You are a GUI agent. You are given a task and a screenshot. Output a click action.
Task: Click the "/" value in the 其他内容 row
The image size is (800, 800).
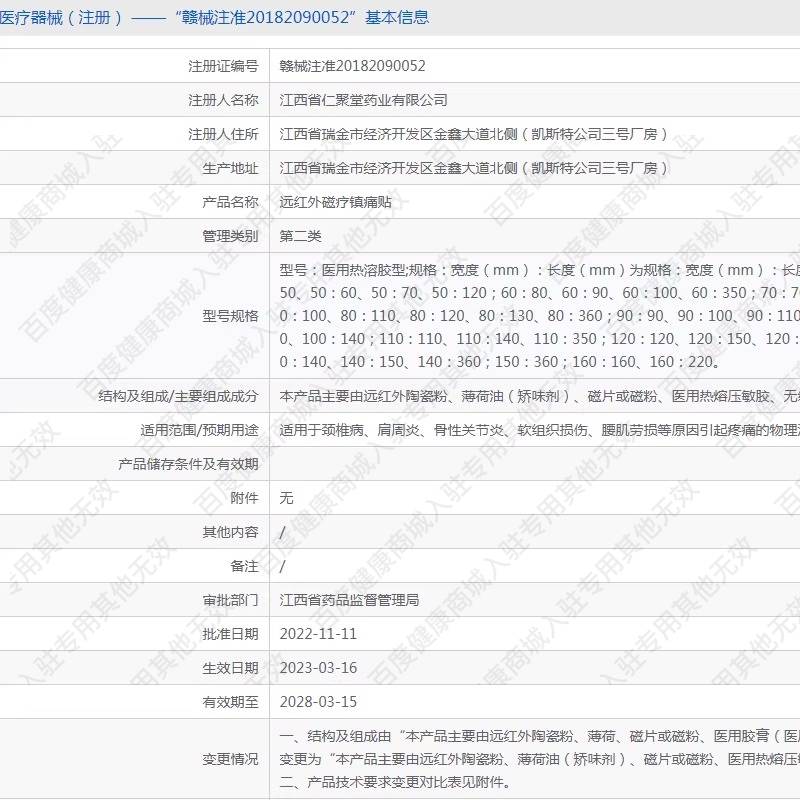click(x=283, y=533)
